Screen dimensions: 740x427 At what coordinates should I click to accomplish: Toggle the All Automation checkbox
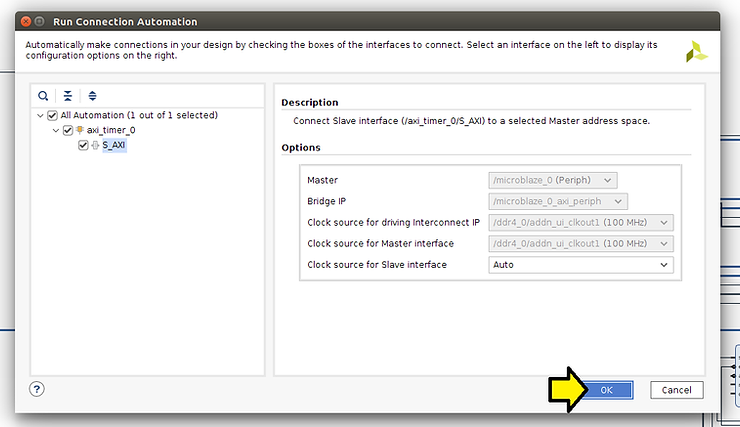(52, 115)
